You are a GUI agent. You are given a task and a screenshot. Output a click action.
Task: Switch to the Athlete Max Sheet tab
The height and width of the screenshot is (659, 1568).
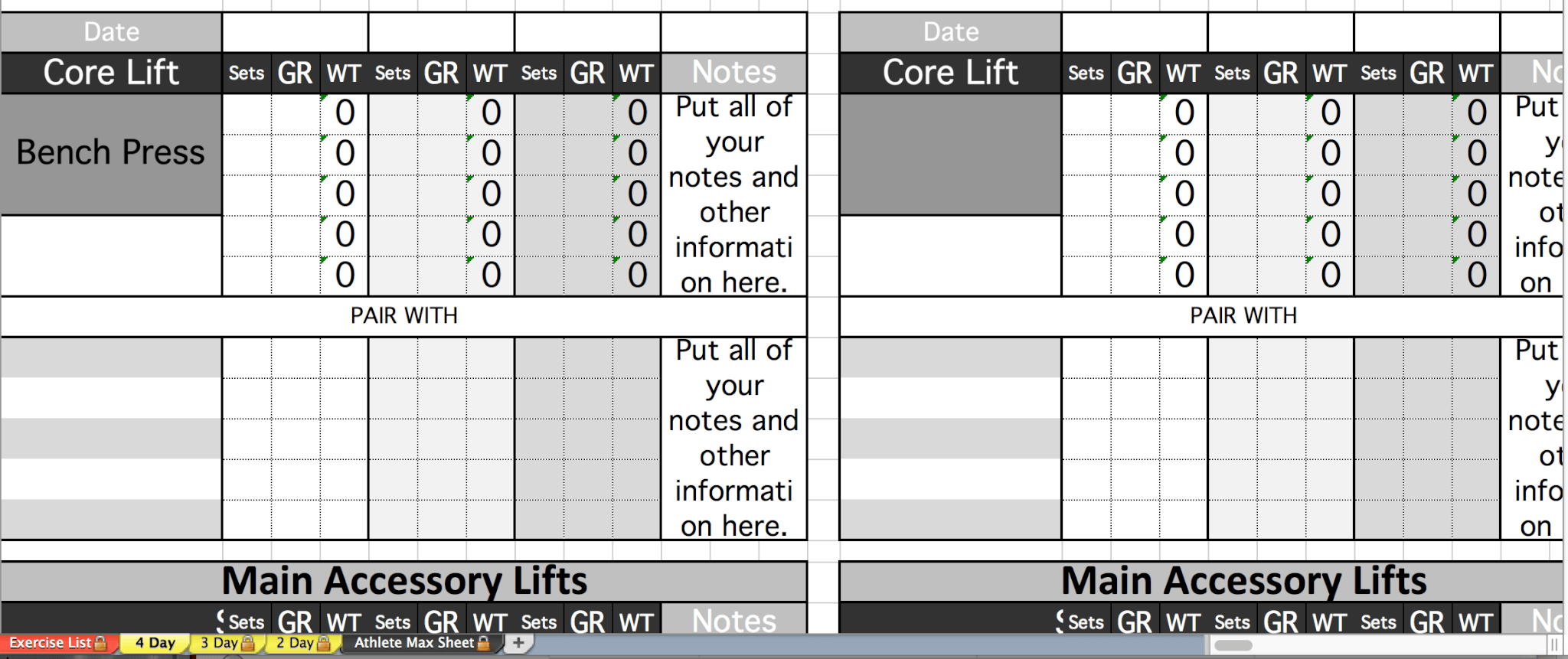click(421, 644)
